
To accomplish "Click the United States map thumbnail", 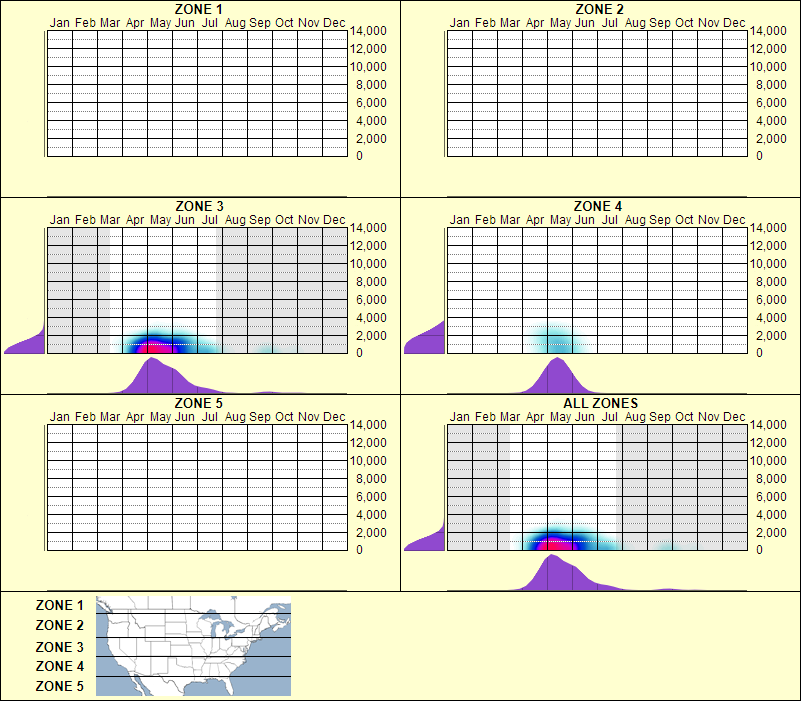I will [x=191, y=646].
